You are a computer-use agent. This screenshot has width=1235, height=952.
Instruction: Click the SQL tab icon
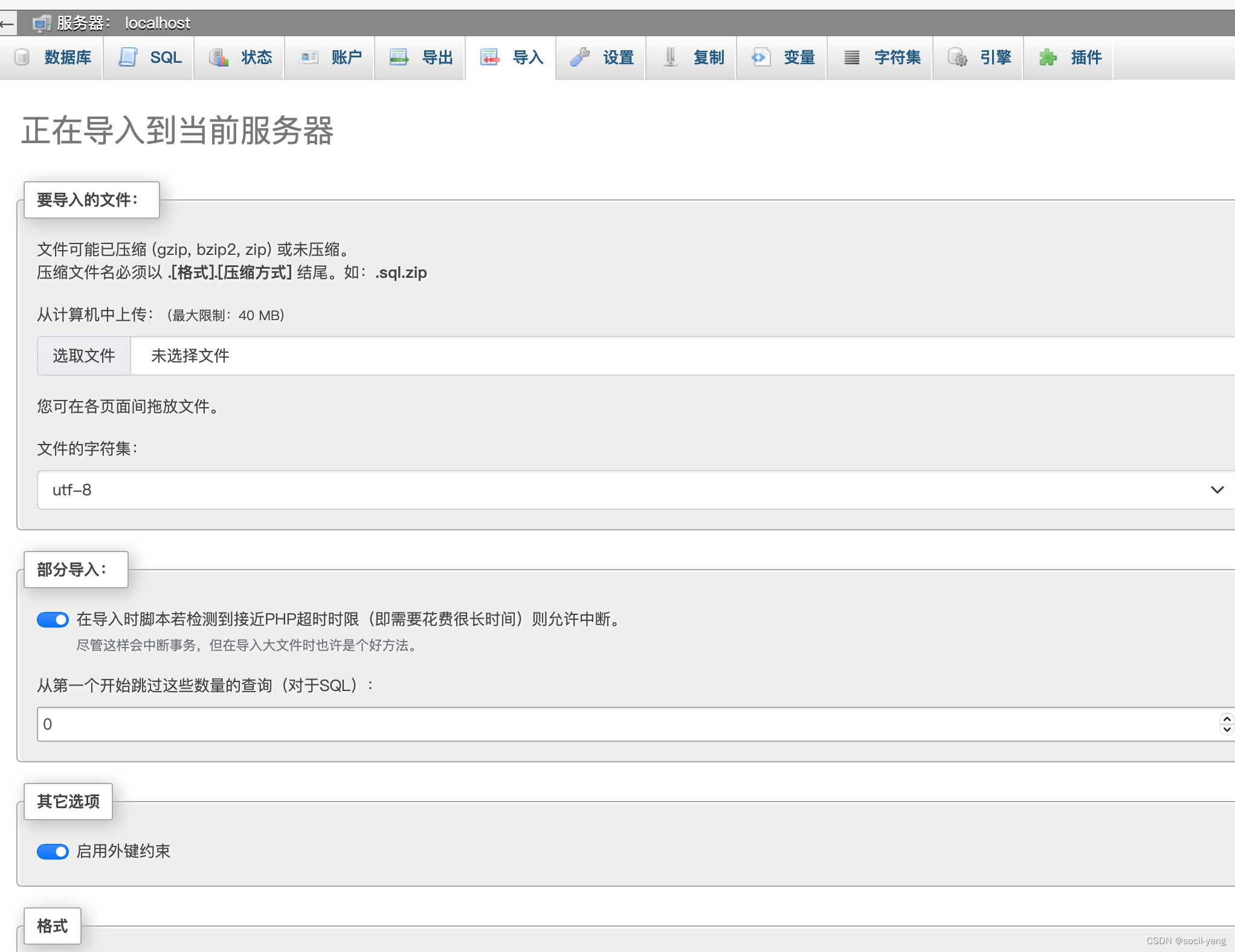(x=128, y=57)
